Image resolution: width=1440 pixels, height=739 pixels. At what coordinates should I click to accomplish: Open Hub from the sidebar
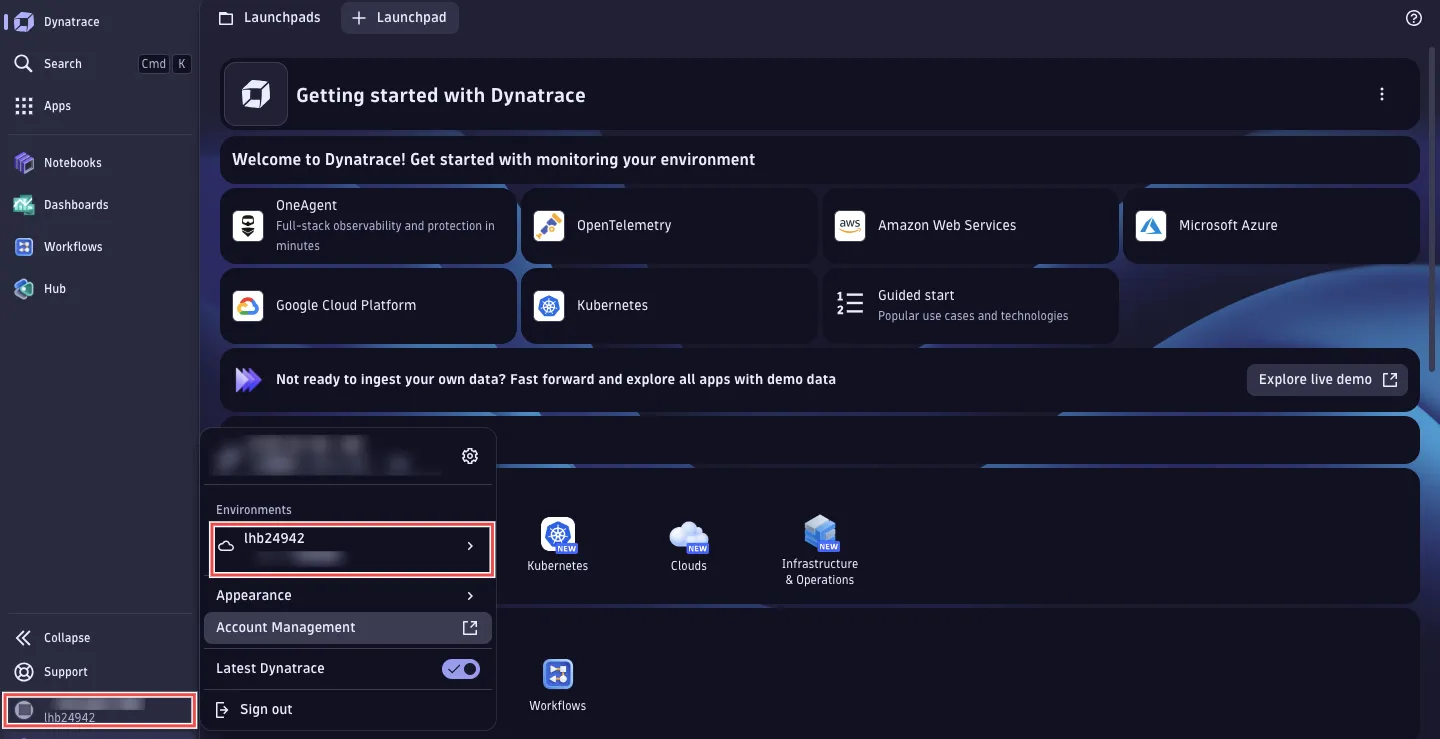click(100, 289)
